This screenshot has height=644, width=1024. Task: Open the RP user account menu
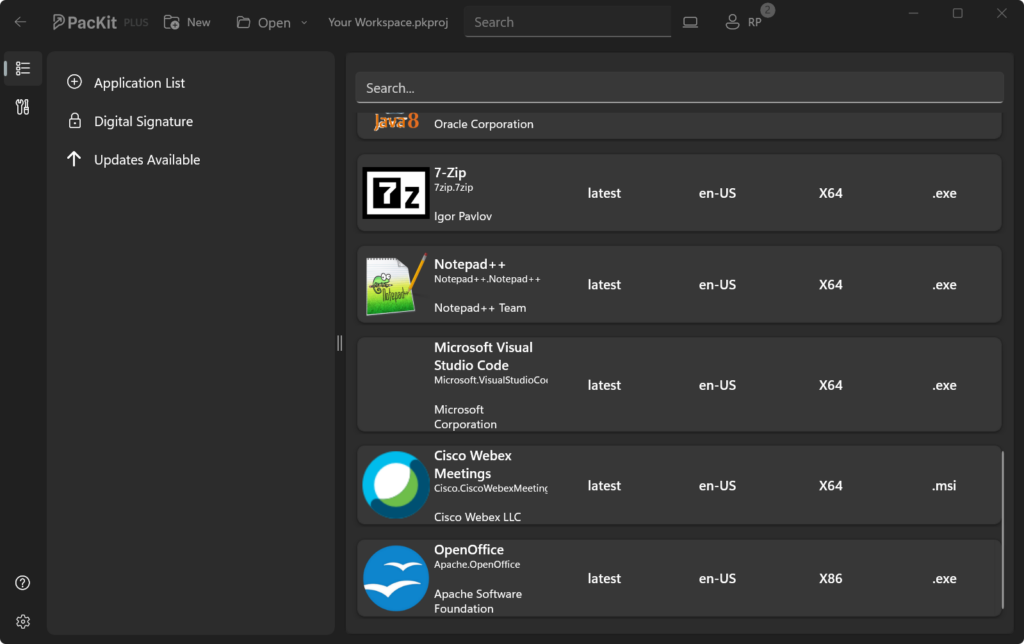(743, 22)
